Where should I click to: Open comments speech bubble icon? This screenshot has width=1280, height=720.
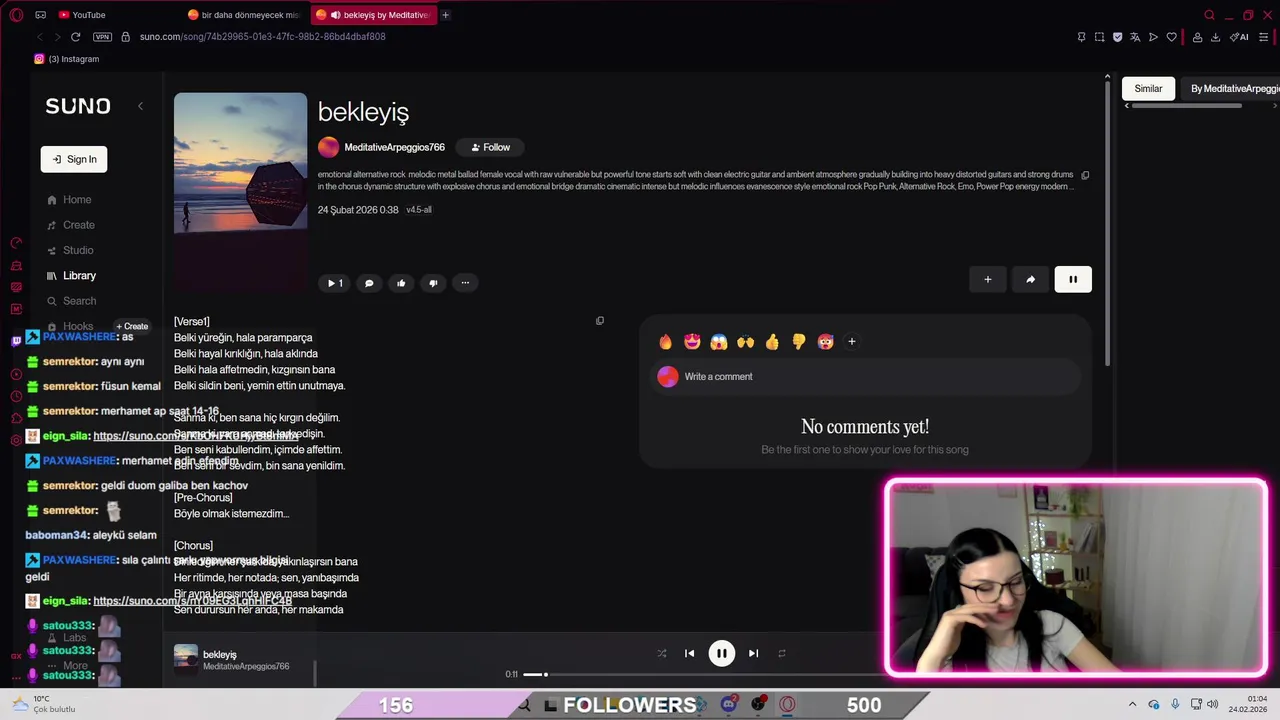coord(369,283)
